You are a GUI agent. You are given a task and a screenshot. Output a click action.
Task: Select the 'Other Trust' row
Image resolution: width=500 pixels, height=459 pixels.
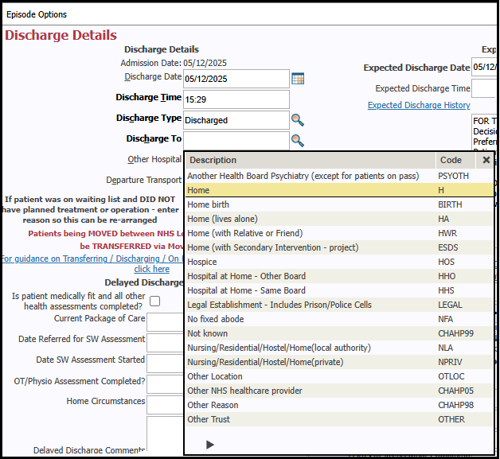click(339, 420)
